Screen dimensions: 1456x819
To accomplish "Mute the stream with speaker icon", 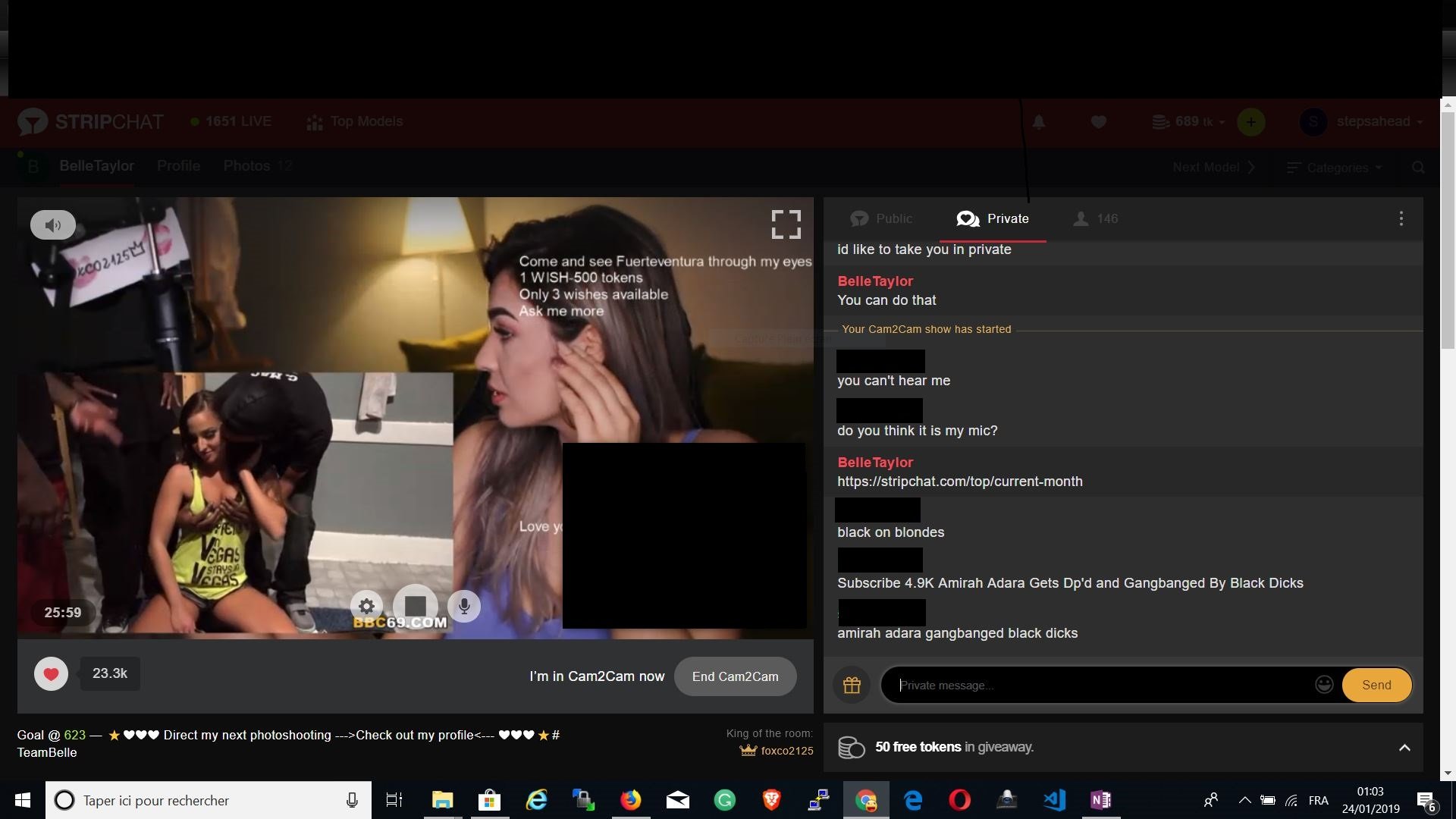I will 53,225.
